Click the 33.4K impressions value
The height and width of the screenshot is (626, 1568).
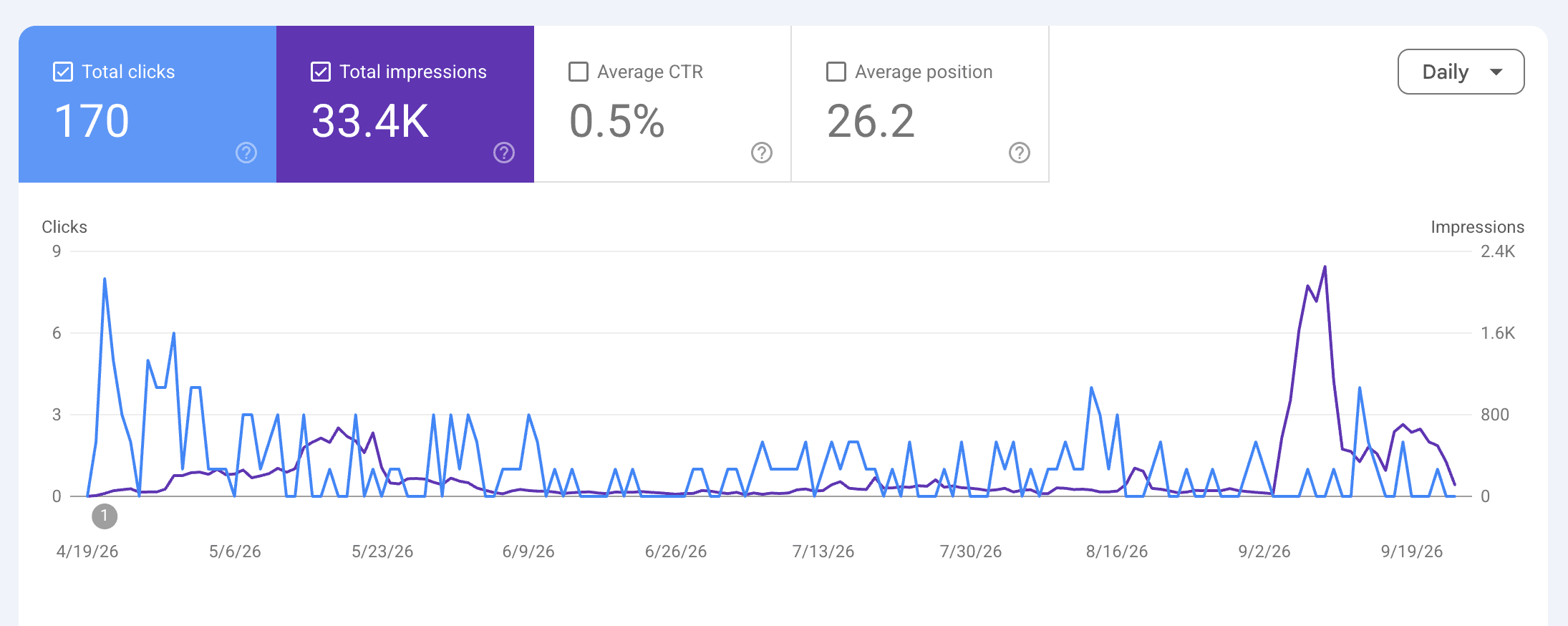[x=370, y=121]
